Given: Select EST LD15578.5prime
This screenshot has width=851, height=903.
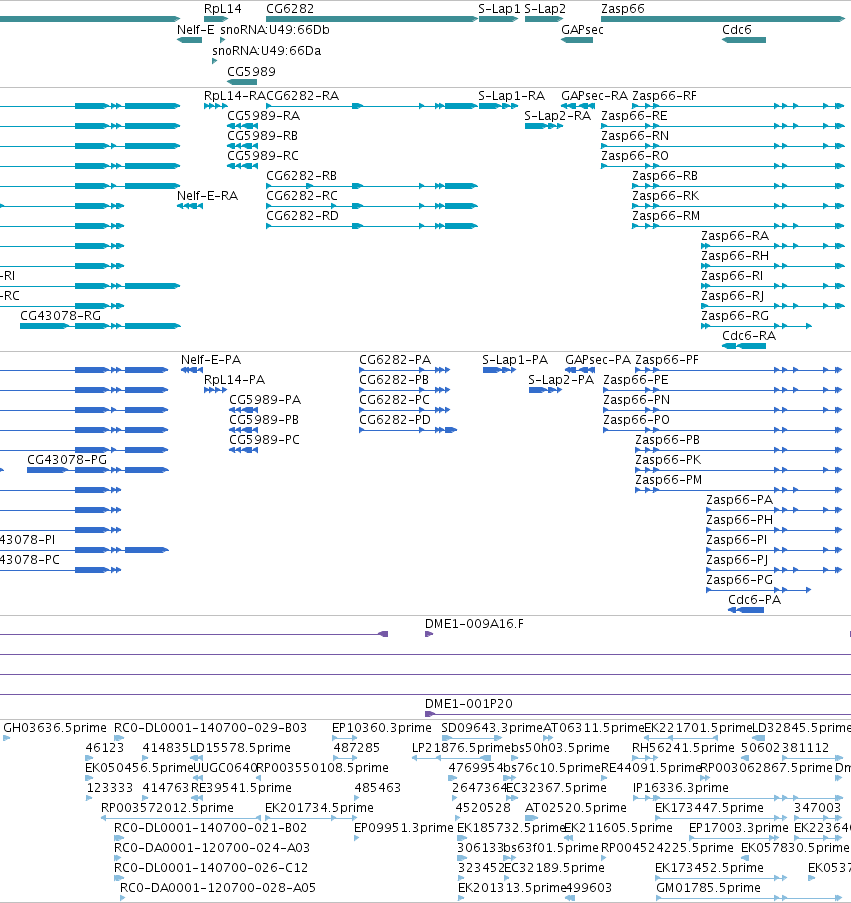Looking at the screenshot, I should 240,748.
